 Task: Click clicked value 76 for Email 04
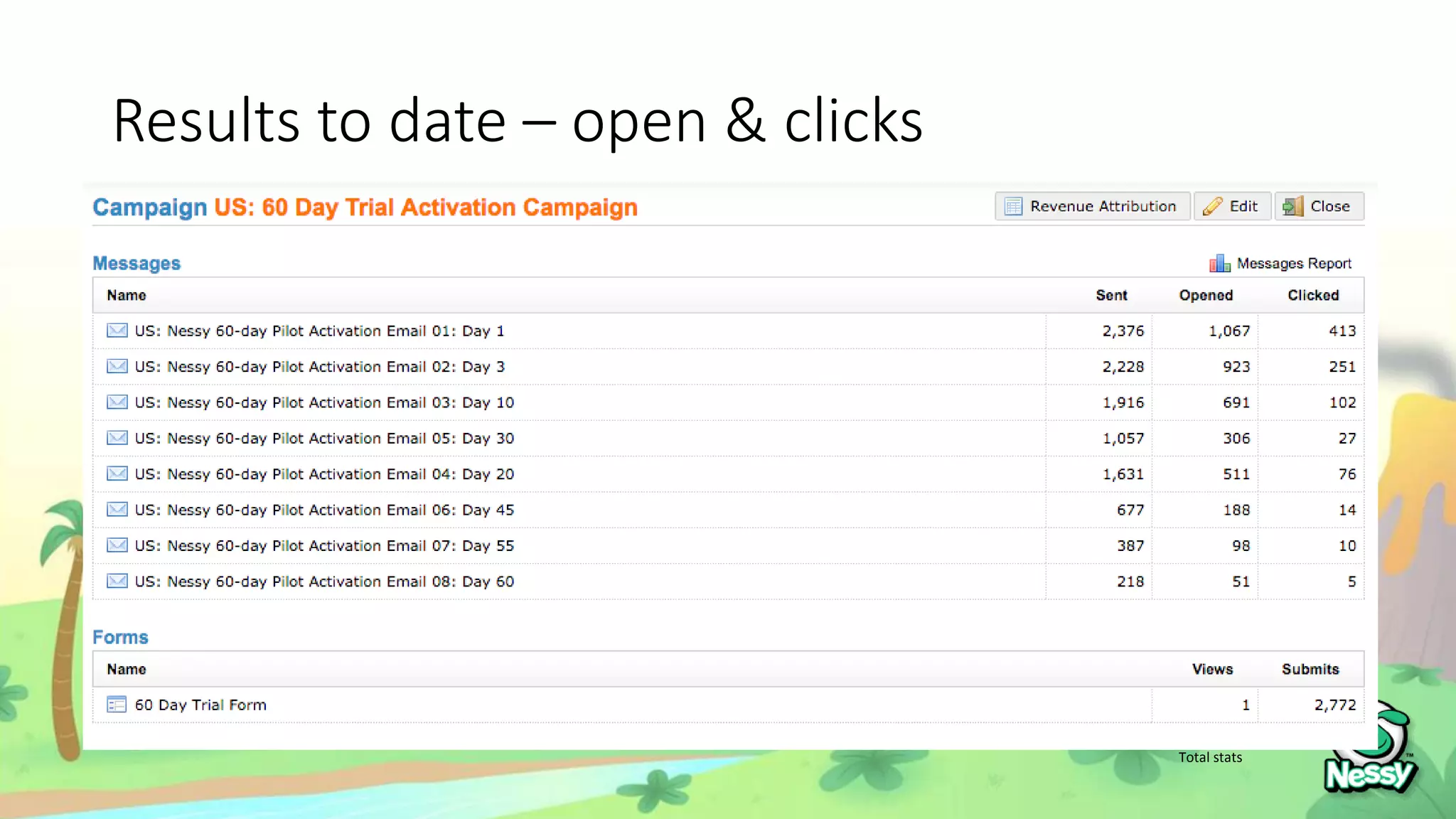tap(1347, 474)
